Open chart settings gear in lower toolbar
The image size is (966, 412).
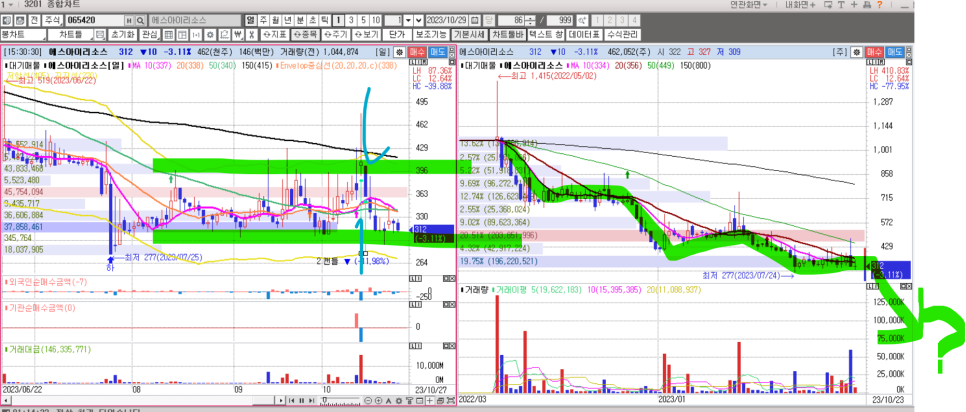pyautogui.click(x=210, y=34)
